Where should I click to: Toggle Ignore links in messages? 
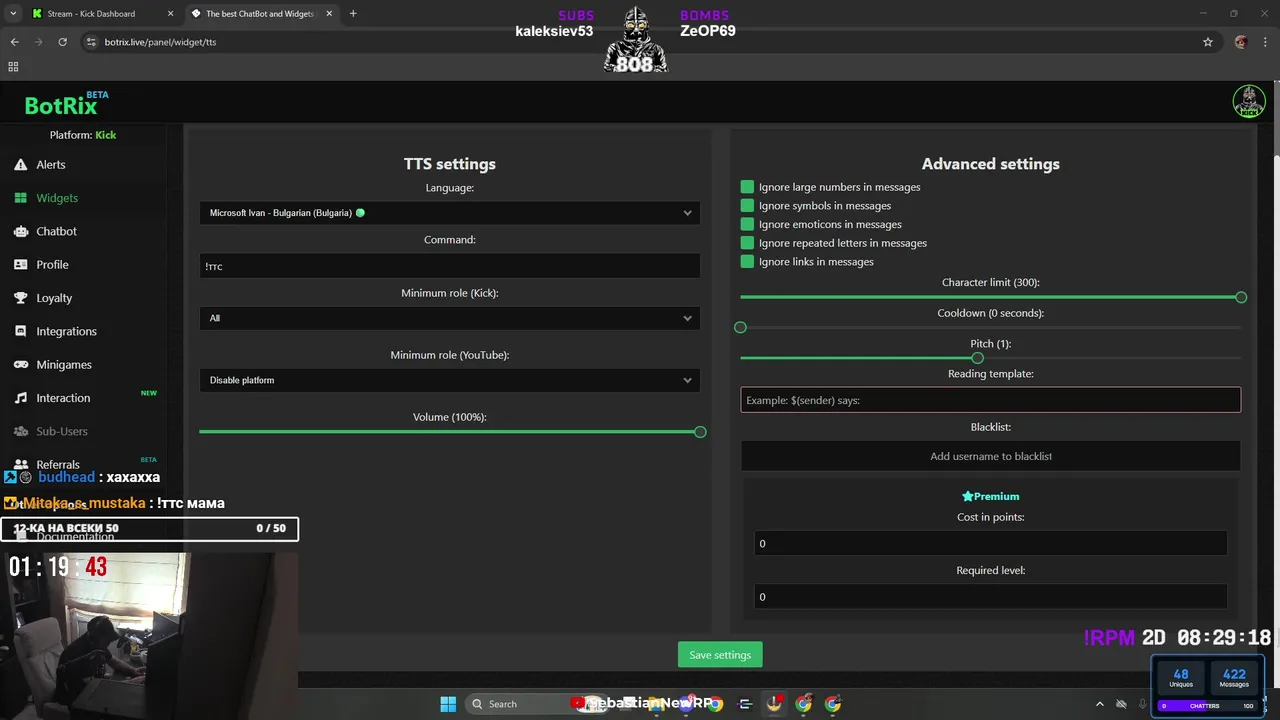[747, 261]
